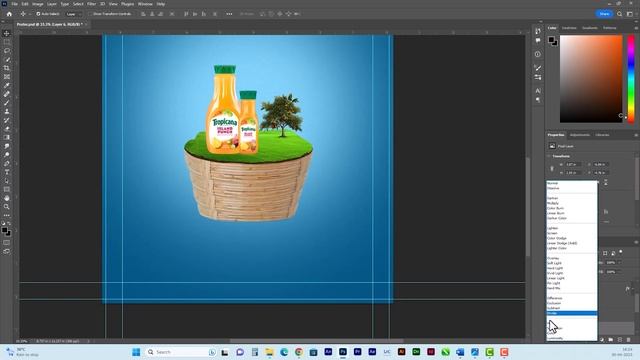Image resolution: width=640 pixels, height=360 pixels.
Task: Open the Image menu
Action: tap(38, 4)
